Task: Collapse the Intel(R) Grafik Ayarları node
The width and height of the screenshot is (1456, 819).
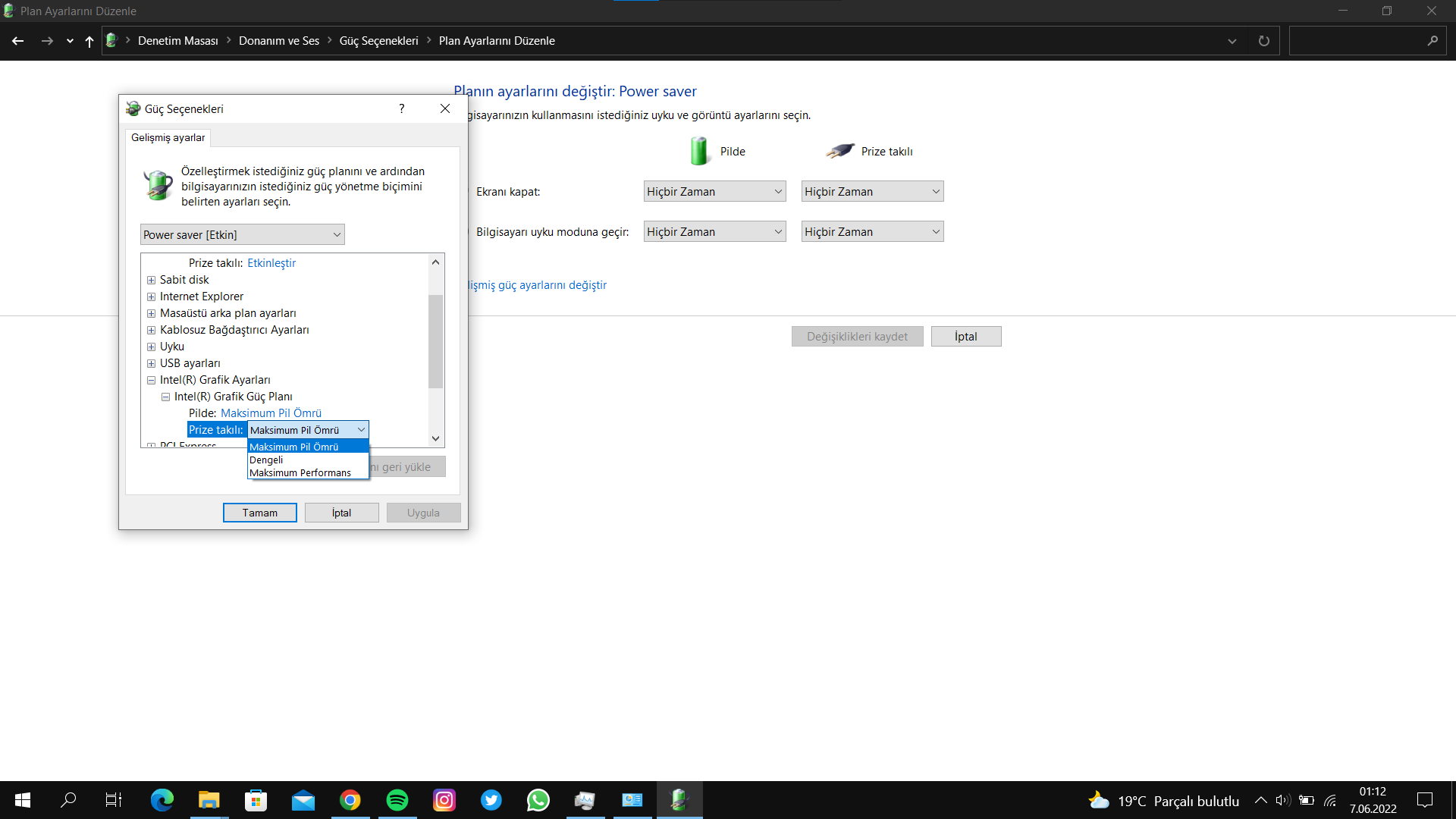Action: (151, 380)
